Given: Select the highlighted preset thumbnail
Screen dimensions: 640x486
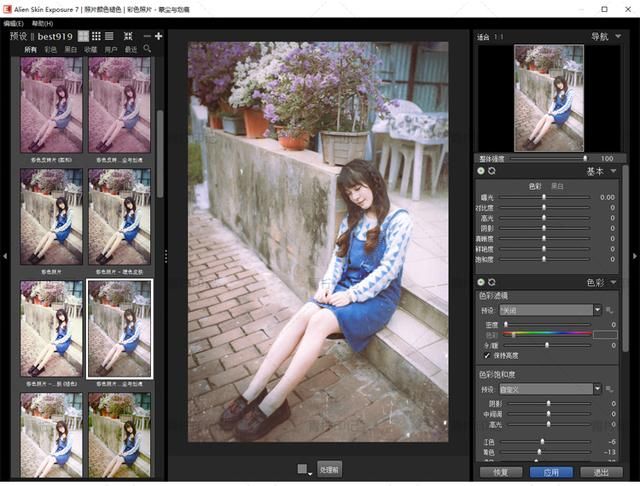Looking at the screenshot, I should (x=120, y=329).
